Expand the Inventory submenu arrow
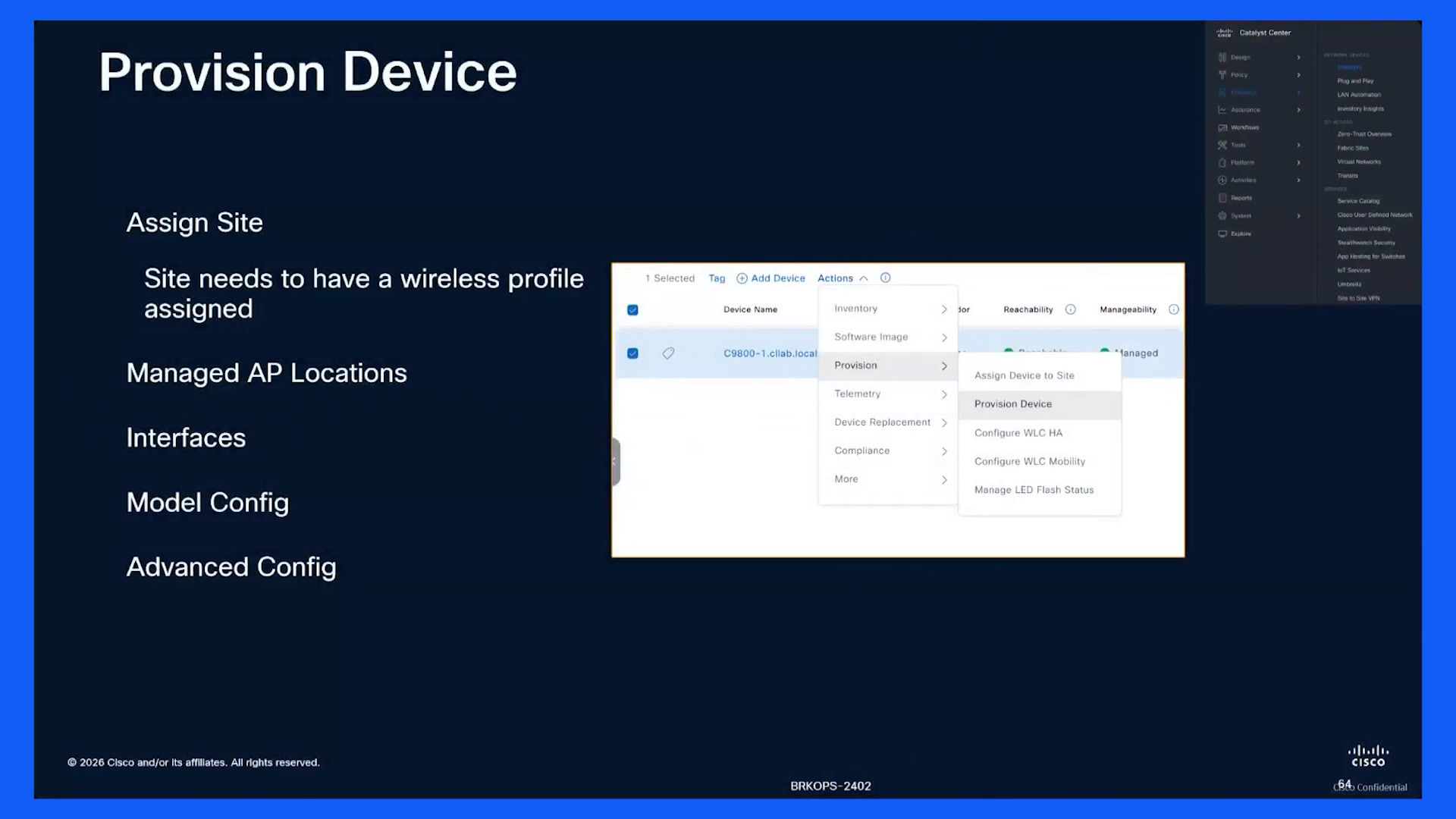 (944, 309)
